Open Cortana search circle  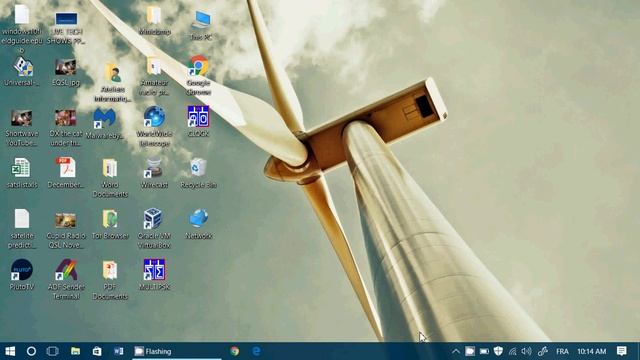point(31,351)
